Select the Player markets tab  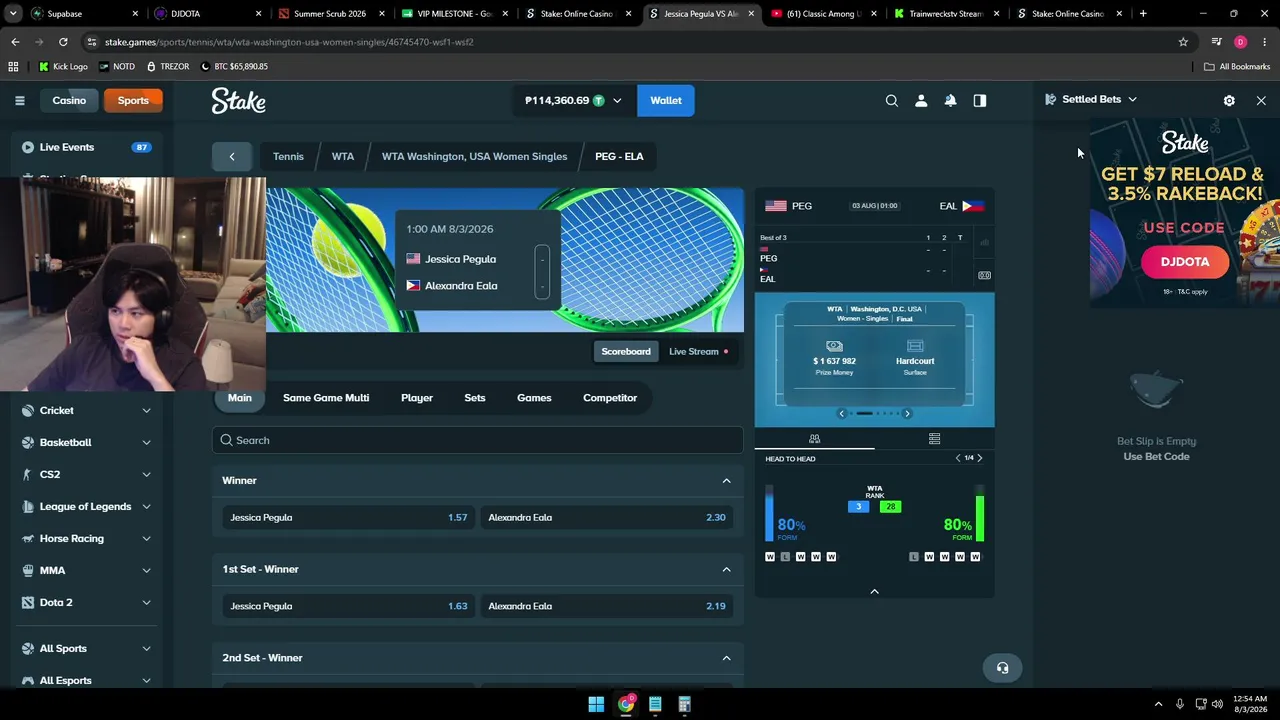(417, 398)
